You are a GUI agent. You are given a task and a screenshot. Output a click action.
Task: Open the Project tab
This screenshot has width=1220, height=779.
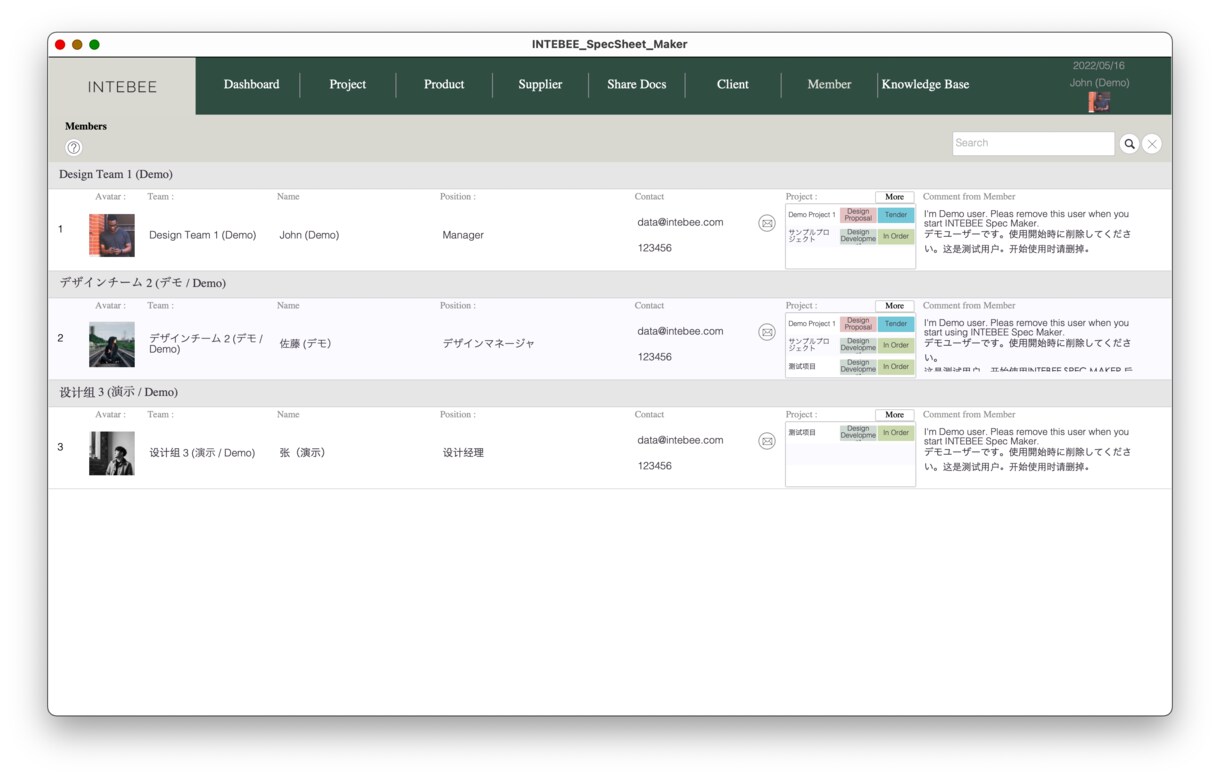(348, 85)
